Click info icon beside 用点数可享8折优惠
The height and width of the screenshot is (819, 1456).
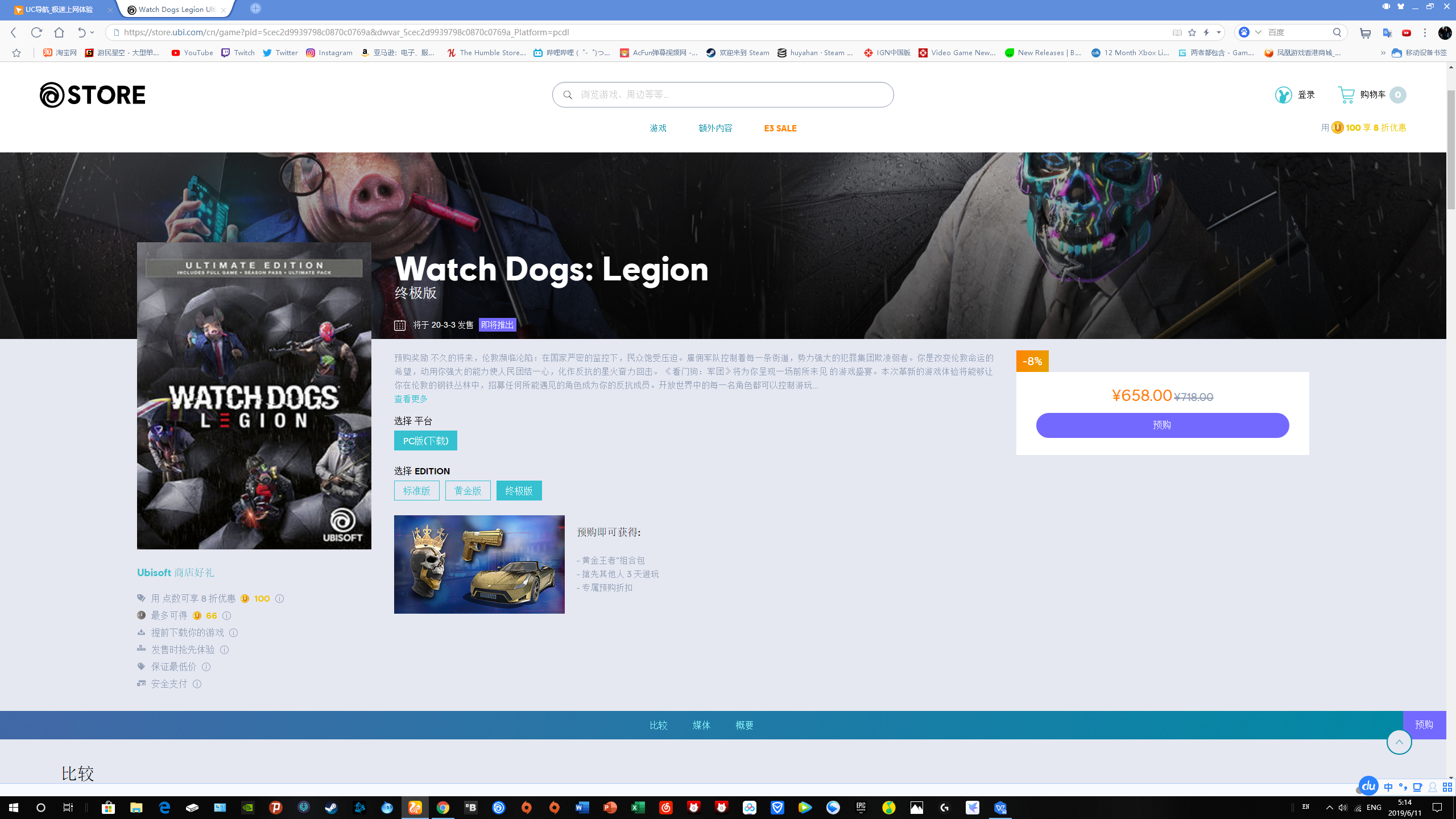click(x=279, y=598)
